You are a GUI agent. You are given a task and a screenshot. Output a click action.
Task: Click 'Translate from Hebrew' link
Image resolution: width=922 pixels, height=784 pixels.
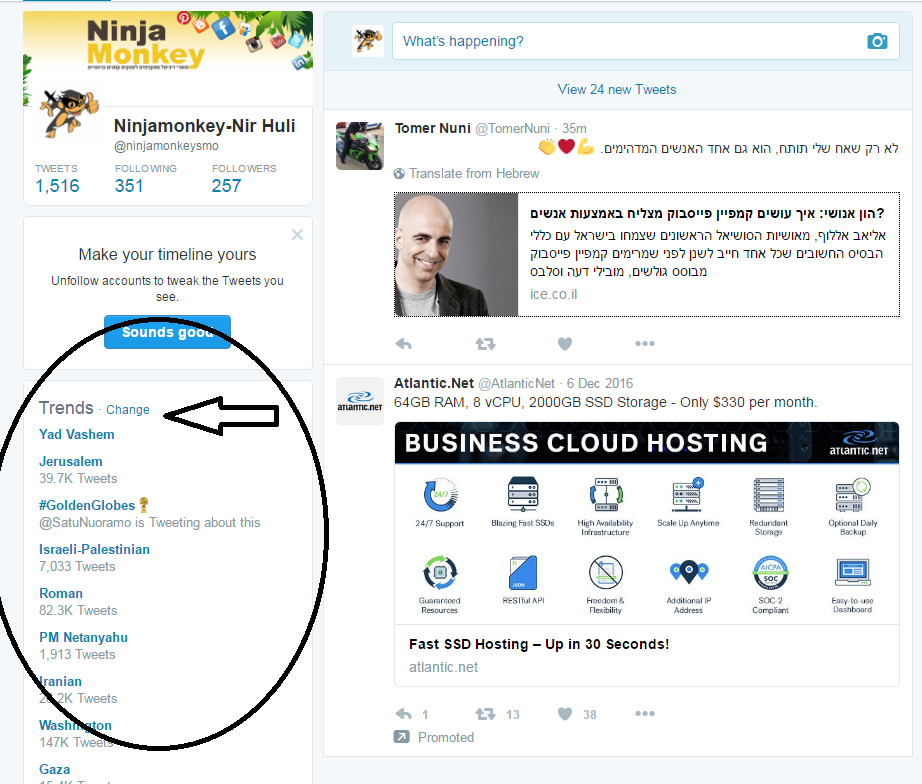point(473,173)
